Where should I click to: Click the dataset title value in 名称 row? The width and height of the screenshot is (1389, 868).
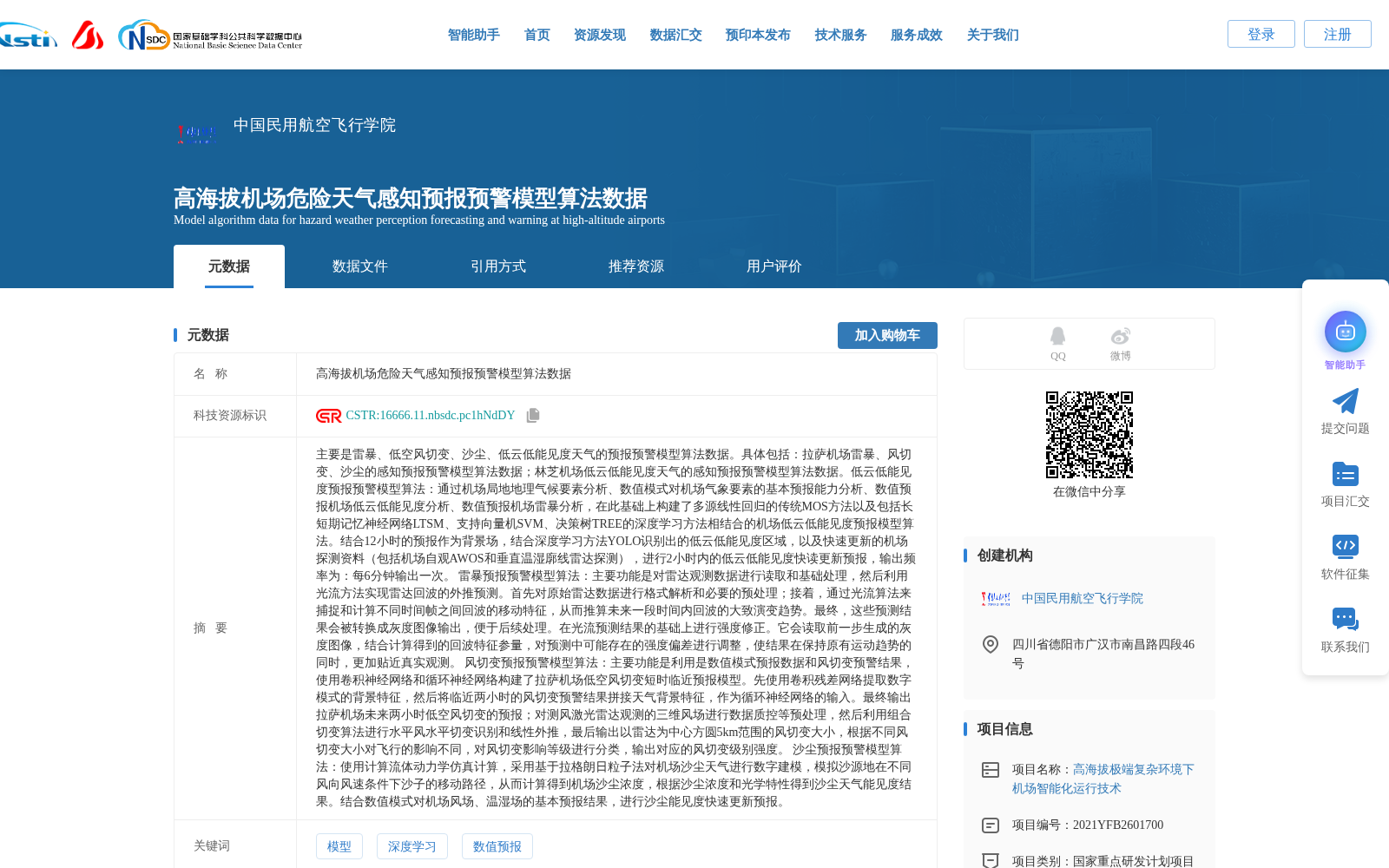pyautogui.click(x=444, y=374)
